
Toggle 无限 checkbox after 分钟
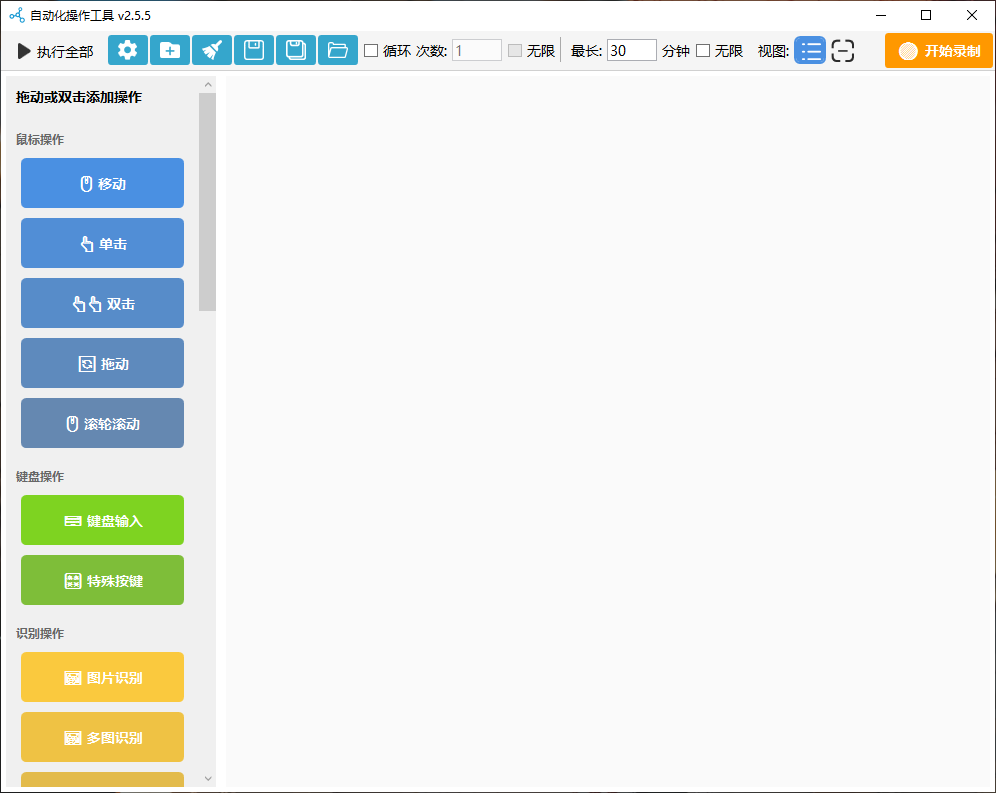pyautogui.click(x=703, y=50)
